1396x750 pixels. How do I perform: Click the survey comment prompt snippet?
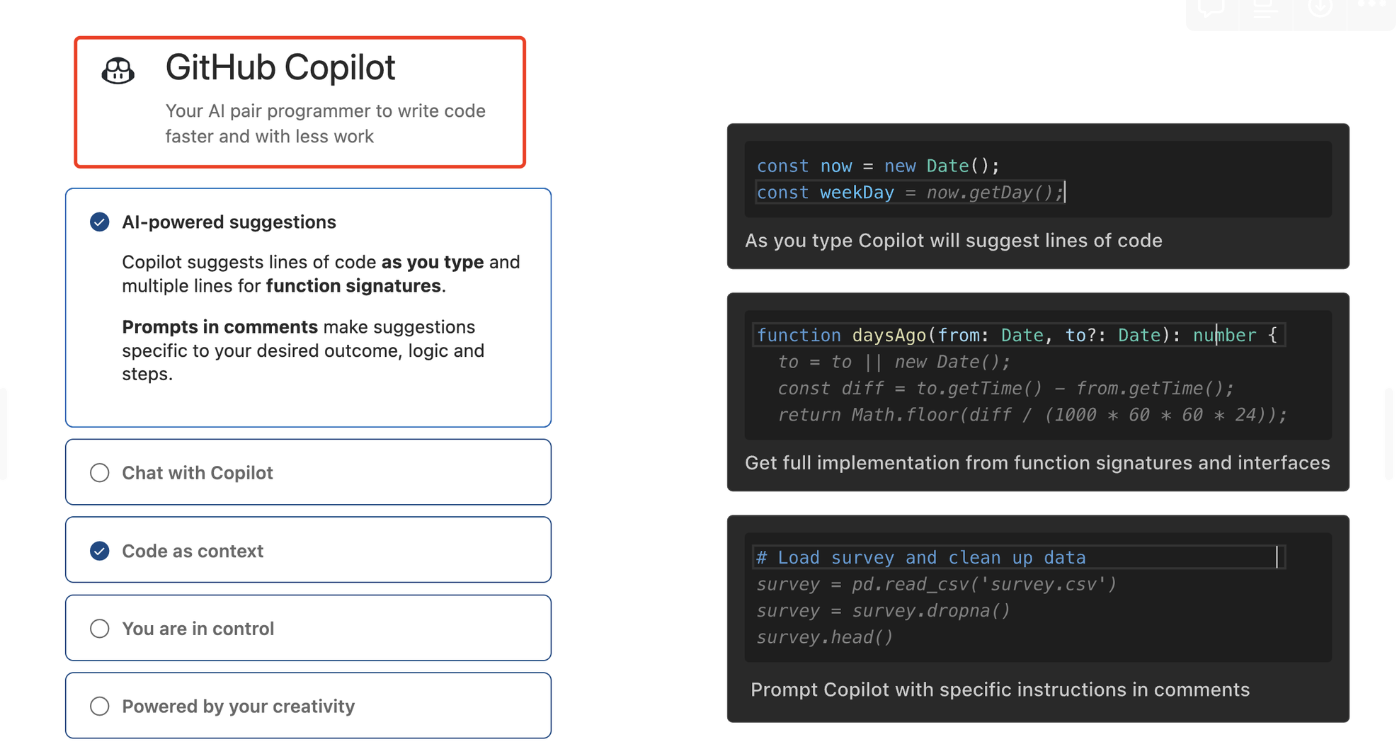click(x=1038, y=618)
